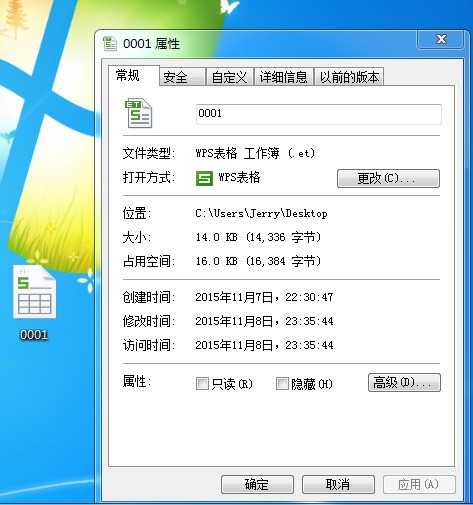
Task: Switch to the 详细信息 tab
Action: 283,77
